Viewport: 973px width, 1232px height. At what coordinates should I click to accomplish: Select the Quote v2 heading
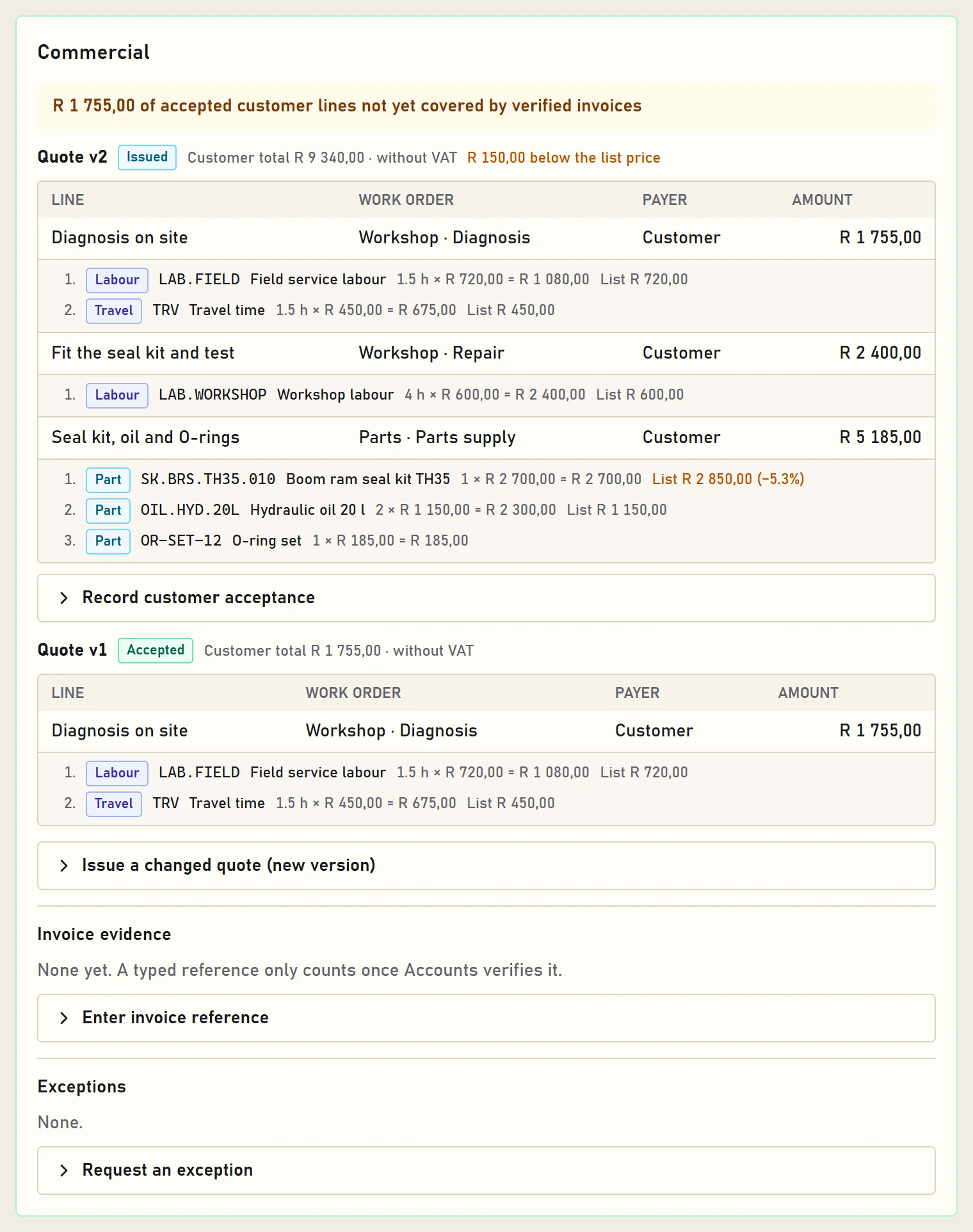pyautogui.click(x=72, y=158)
